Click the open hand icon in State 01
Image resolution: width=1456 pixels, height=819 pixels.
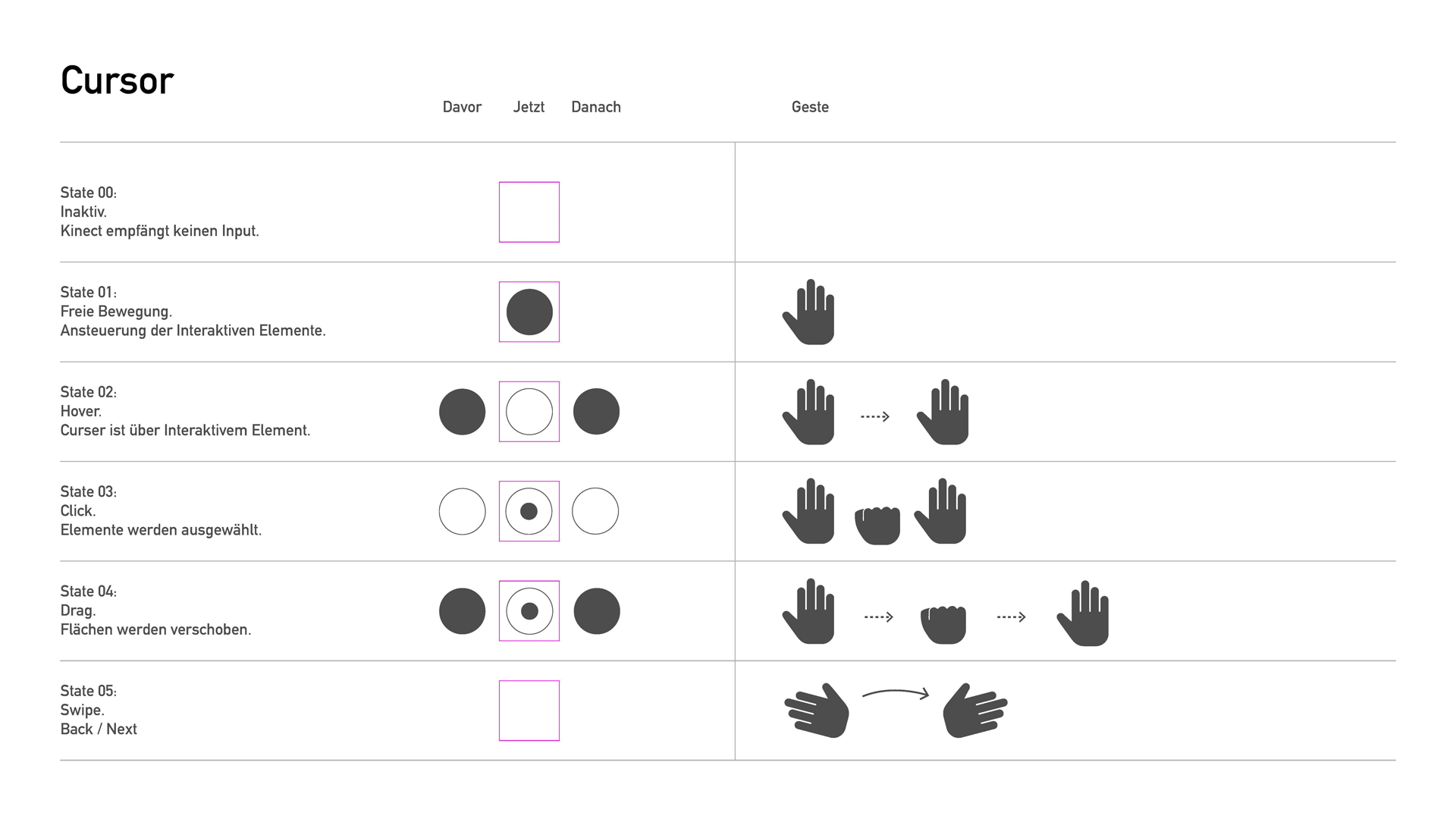[808, 312]
